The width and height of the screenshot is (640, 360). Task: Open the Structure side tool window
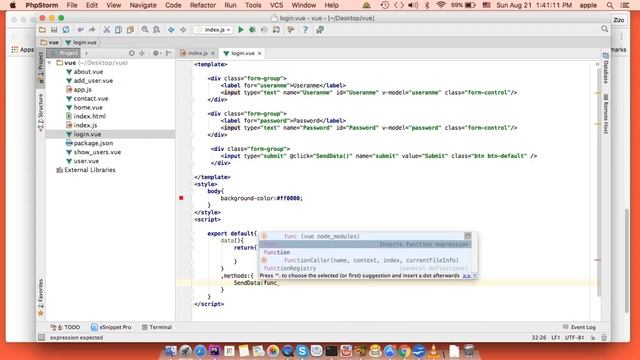(40, 112)
